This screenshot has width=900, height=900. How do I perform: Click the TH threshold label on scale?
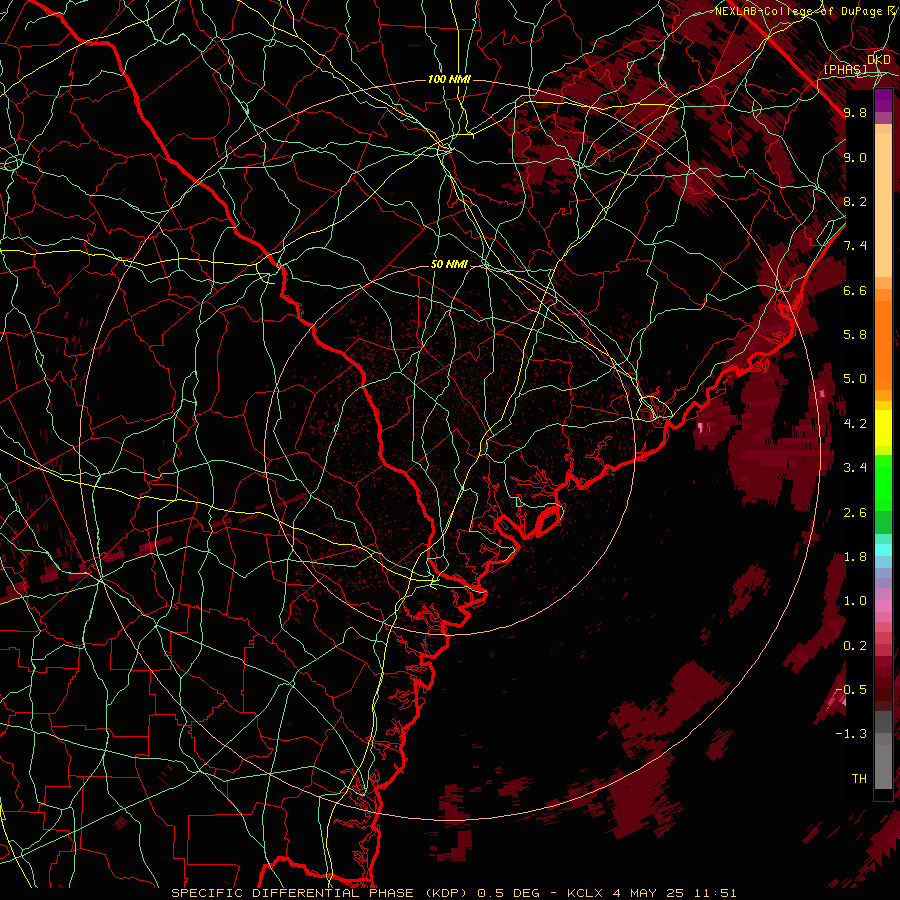point(859,779)
